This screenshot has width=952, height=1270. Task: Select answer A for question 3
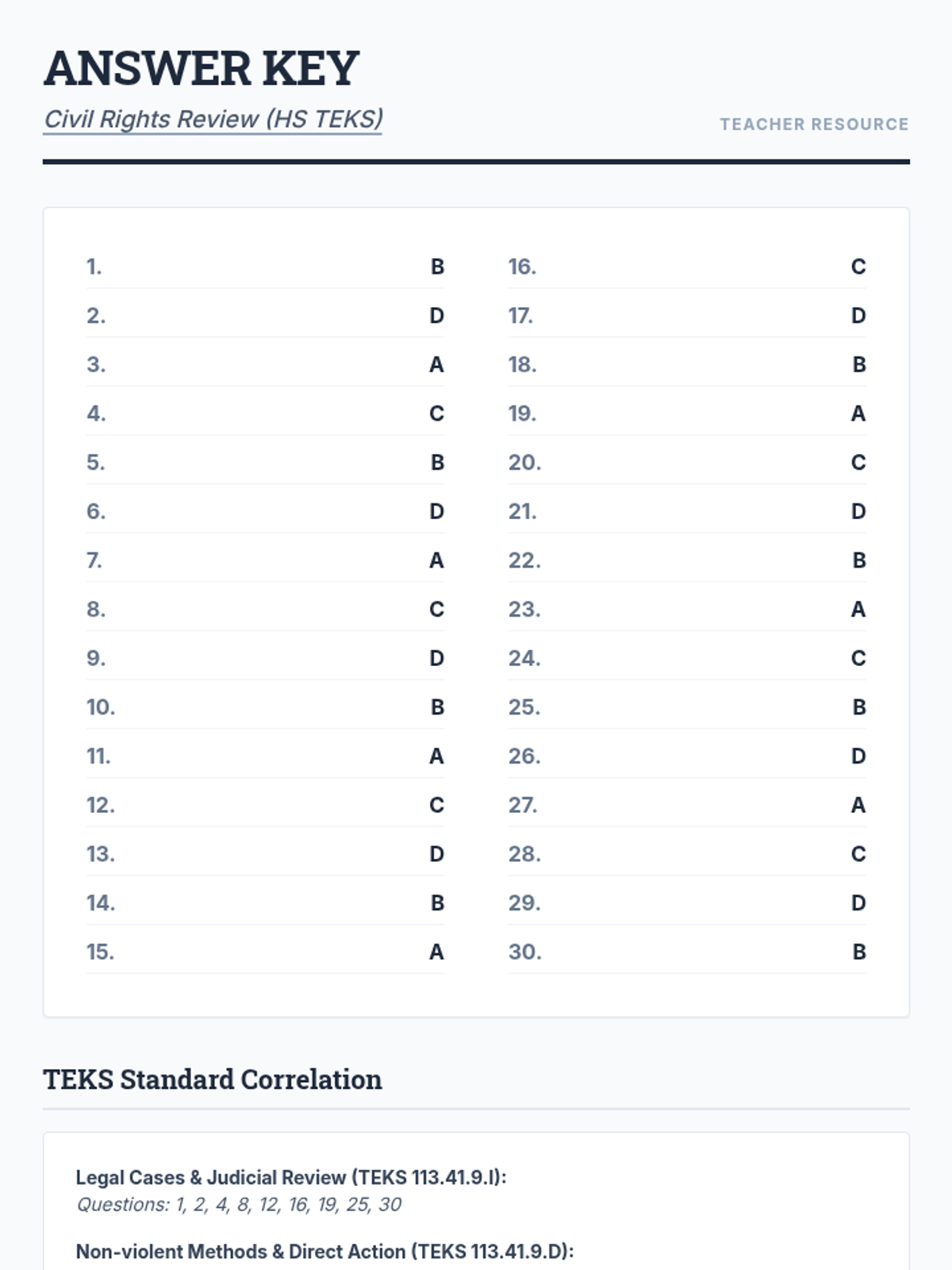tap(436, 365)
